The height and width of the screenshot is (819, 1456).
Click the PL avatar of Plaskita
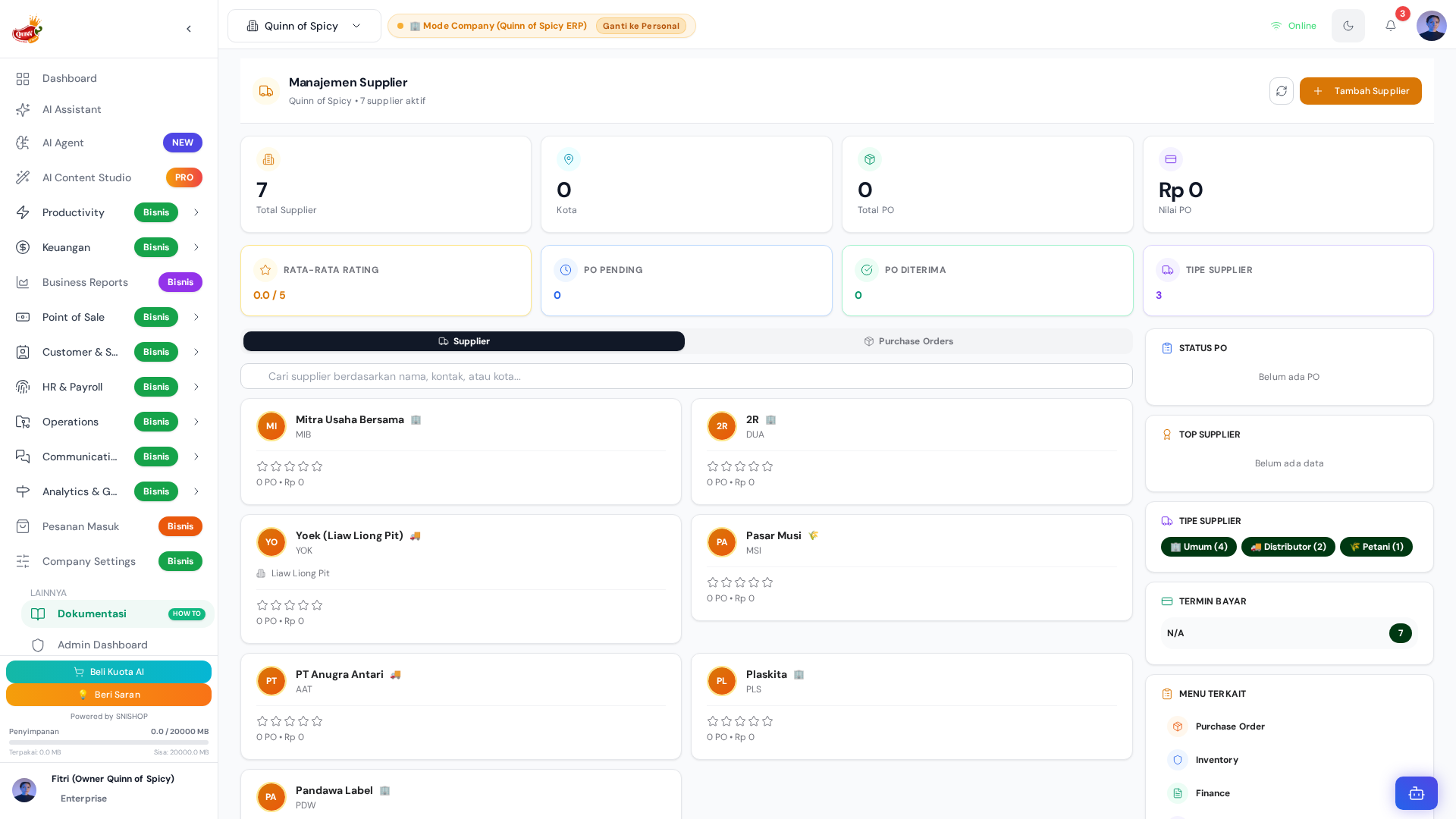pyautogui.click(x=722, y=681)
